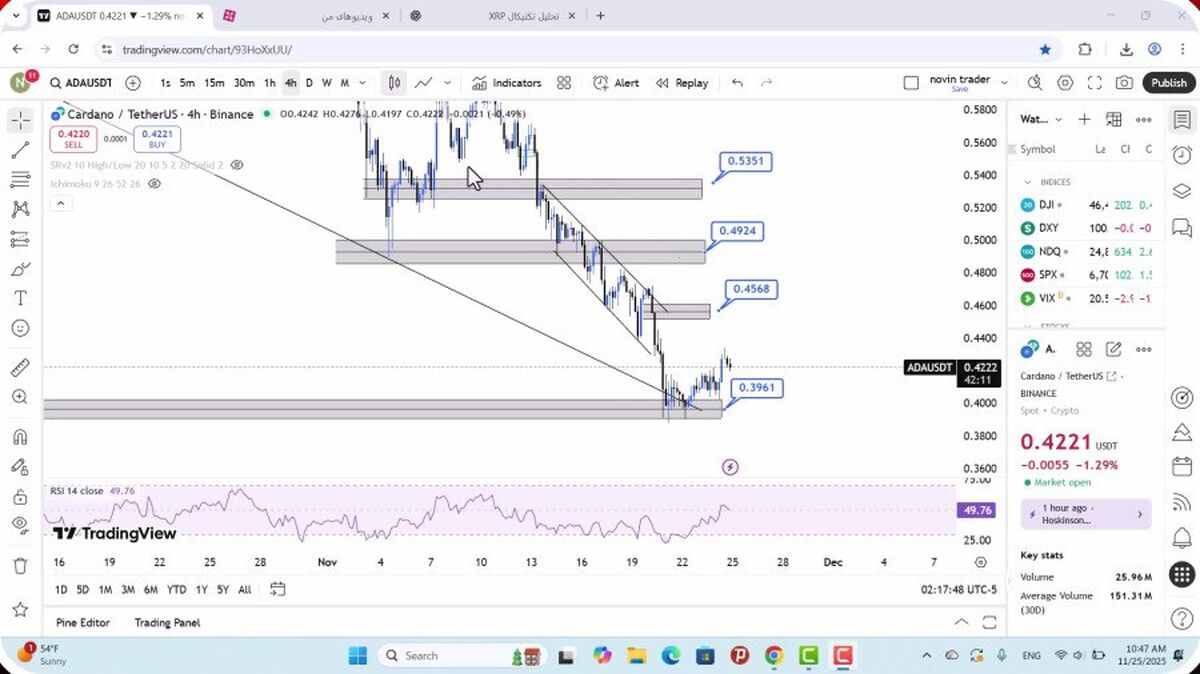Open the candlestick chart type button
The image size is (1200, 674).
pyautogui.click(x=395, y=83)
